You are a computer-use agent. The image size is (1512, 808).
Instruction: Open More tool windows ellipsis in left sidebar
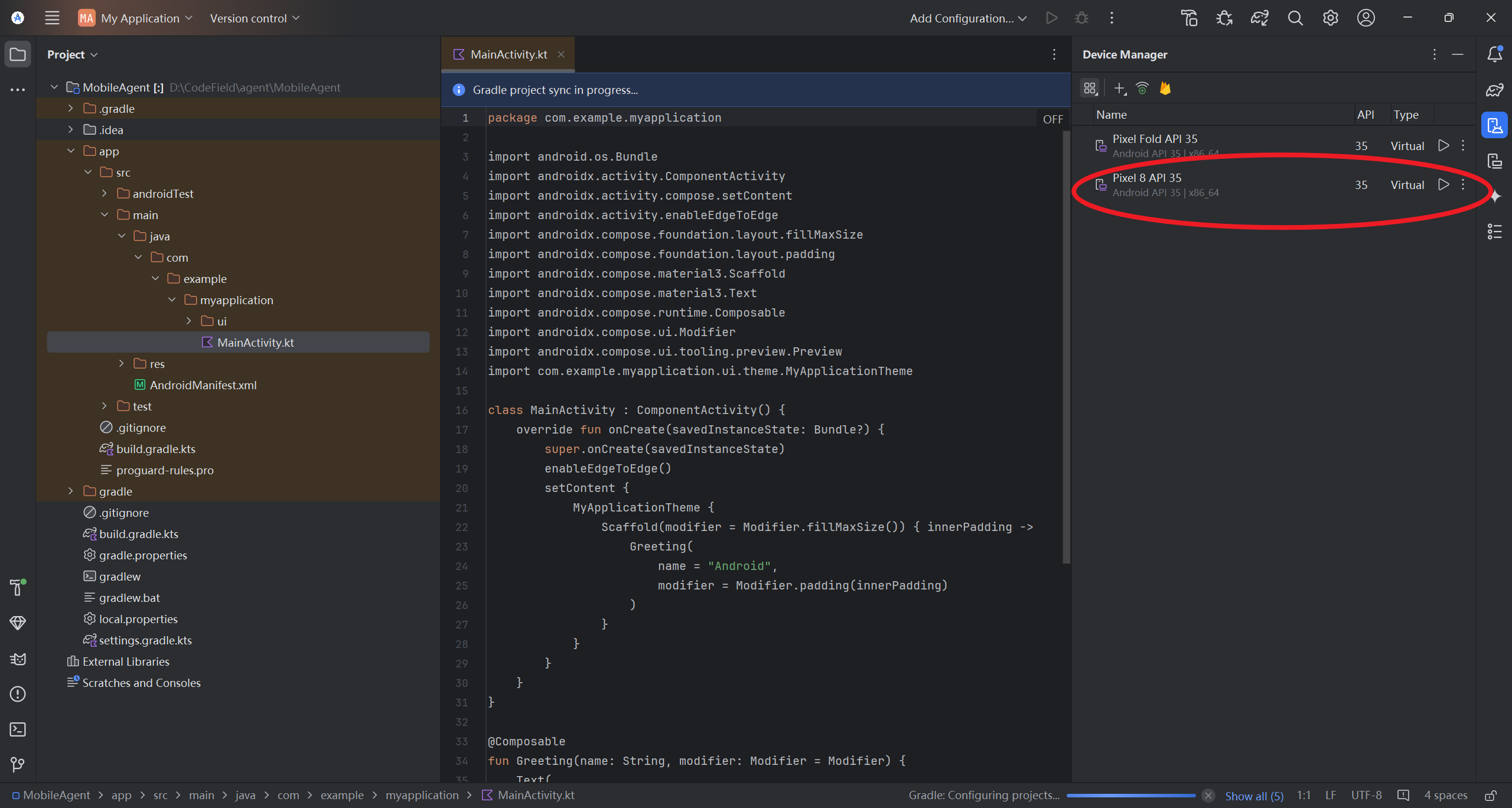18,90
